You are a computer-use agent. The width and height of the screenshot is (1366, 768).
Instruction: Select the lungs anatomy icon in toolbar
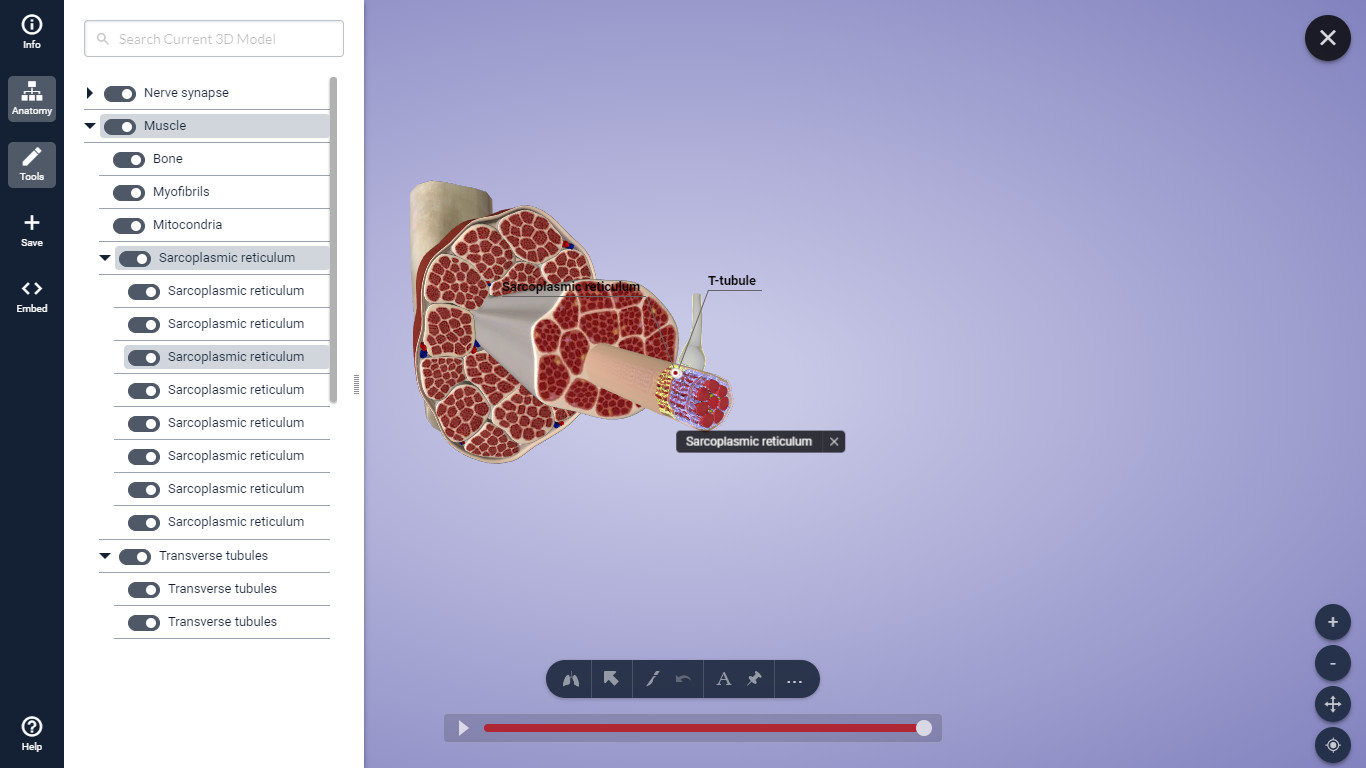[571, 680]
